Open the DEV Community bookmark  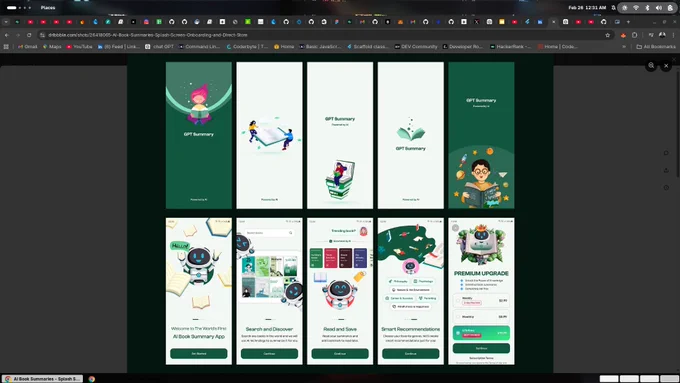[x=415, y=46]
